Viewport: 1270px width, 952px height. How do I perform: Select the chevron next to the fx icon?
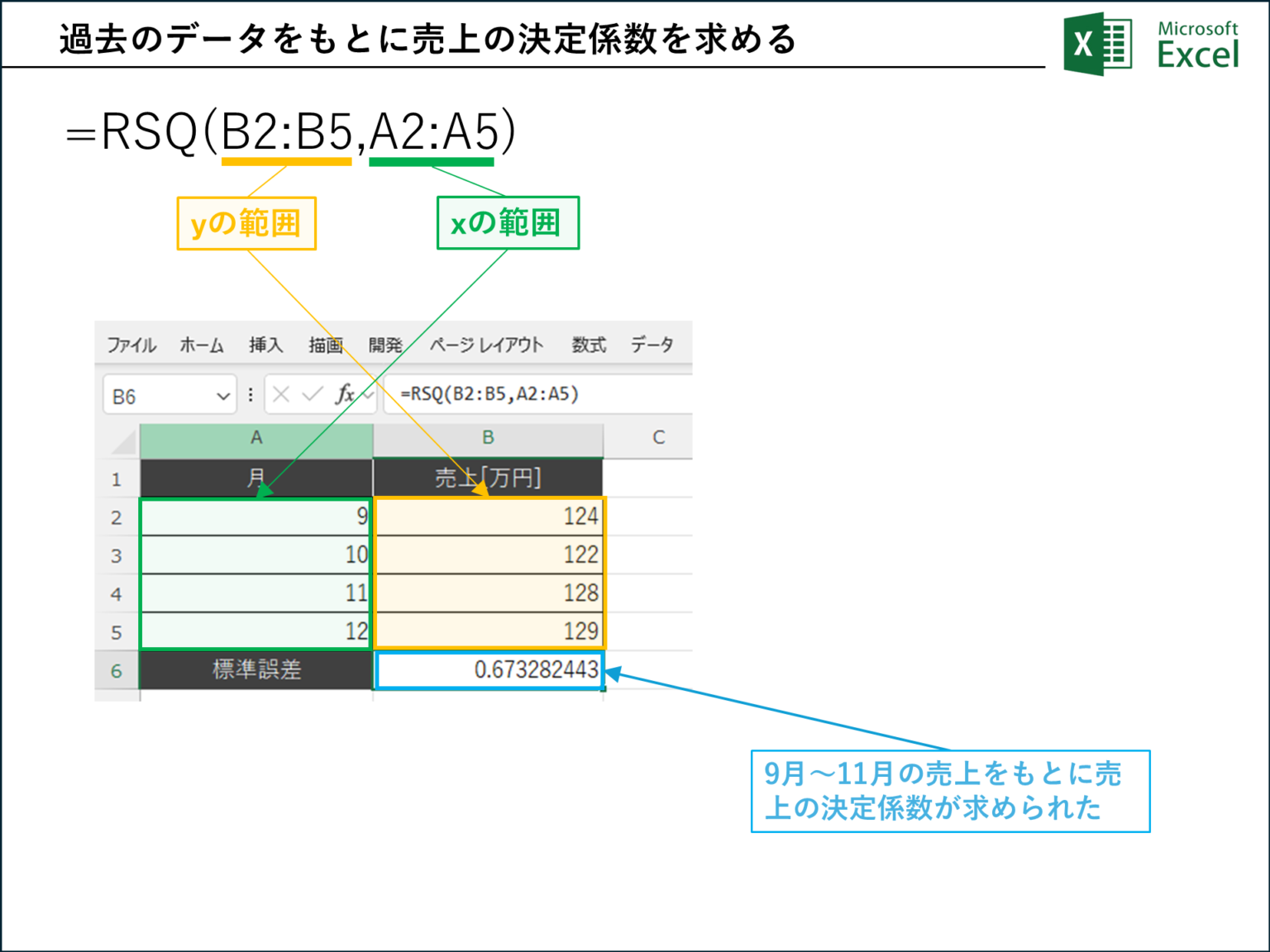point(366,394)
